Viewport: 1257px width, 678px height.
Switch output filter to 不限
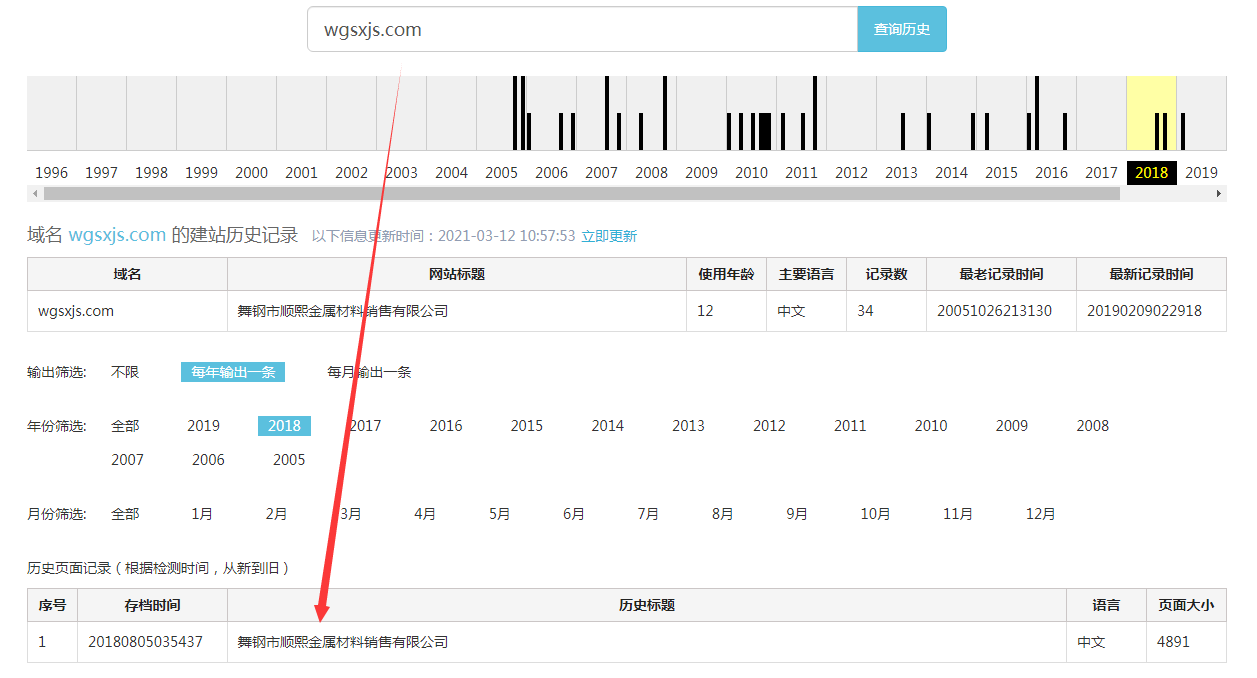(124, 371)
